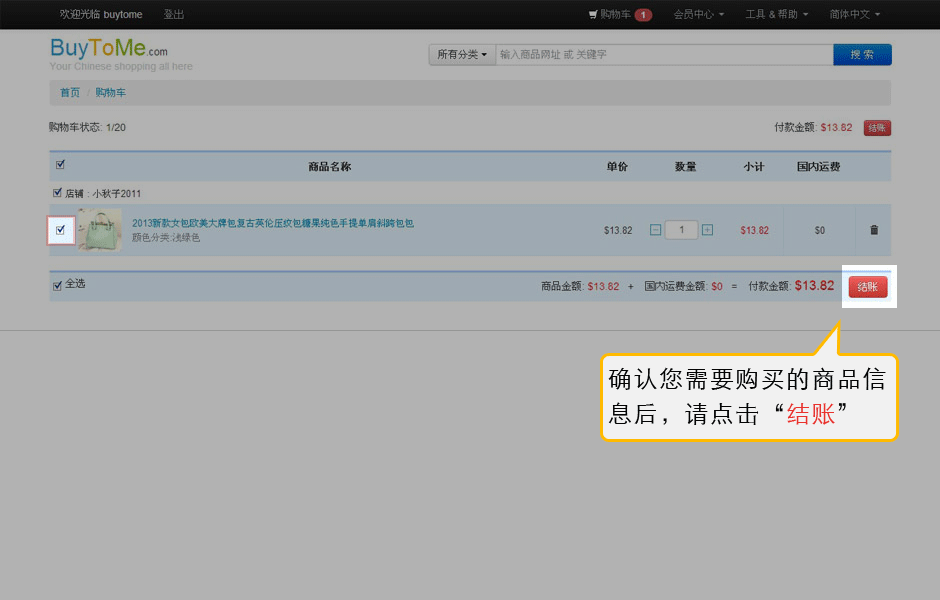Open the 工具 & 帮助 dropdown menu

(776, 15)
